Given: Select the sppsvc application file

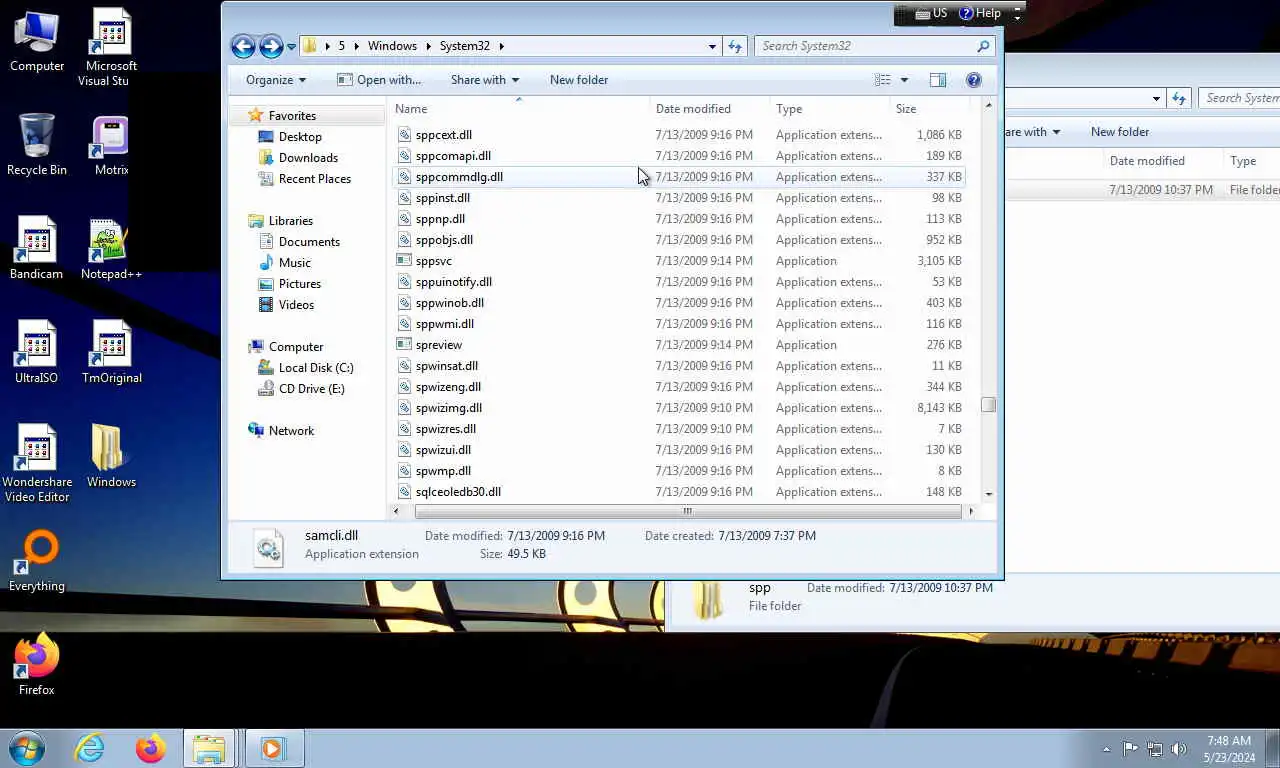Looking at the screenshot, I should coord(433,261).
